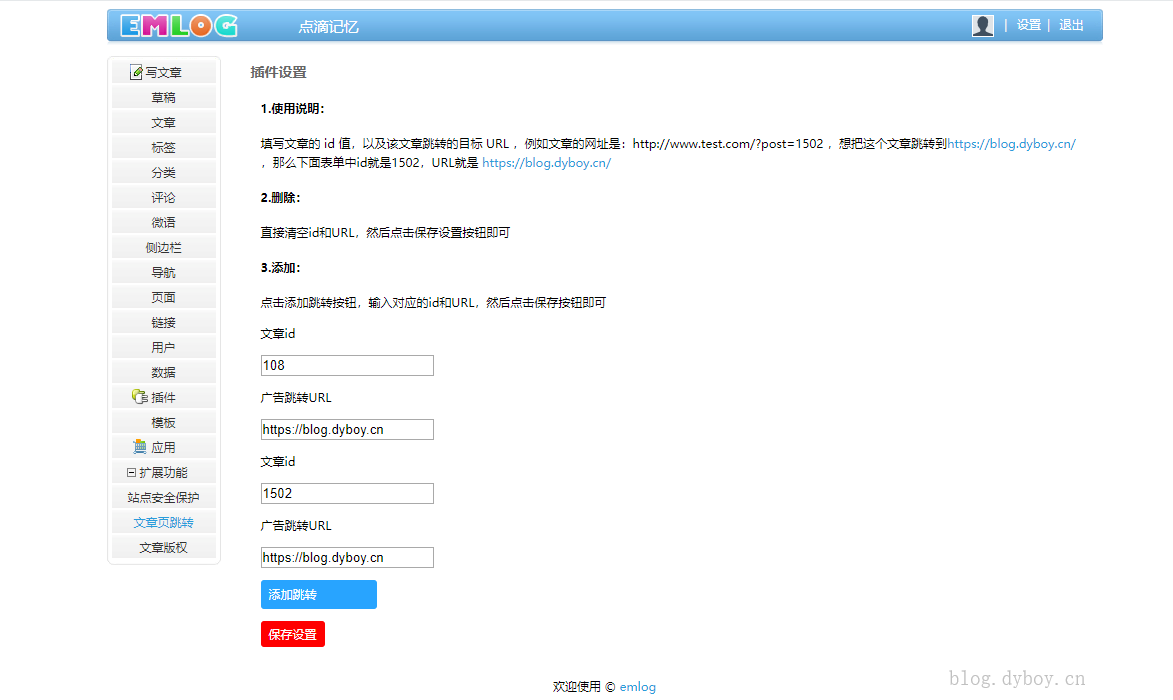
Task: Click the emlog link in the footer
Action: click(x=637, y=686)
